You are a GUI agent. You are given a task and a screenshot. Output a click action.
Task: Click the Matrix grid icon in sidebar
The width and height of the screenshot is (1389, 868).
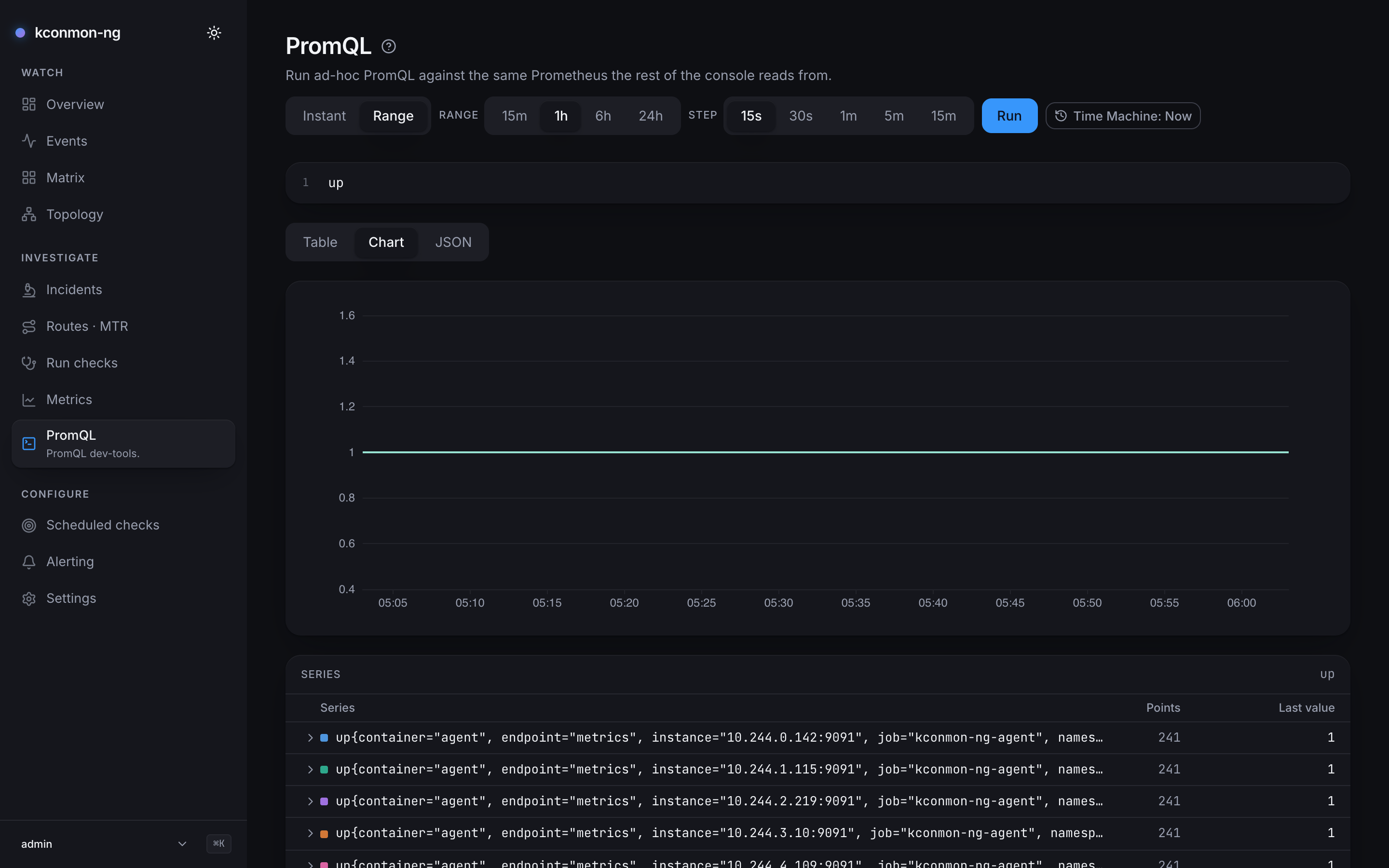29,178
